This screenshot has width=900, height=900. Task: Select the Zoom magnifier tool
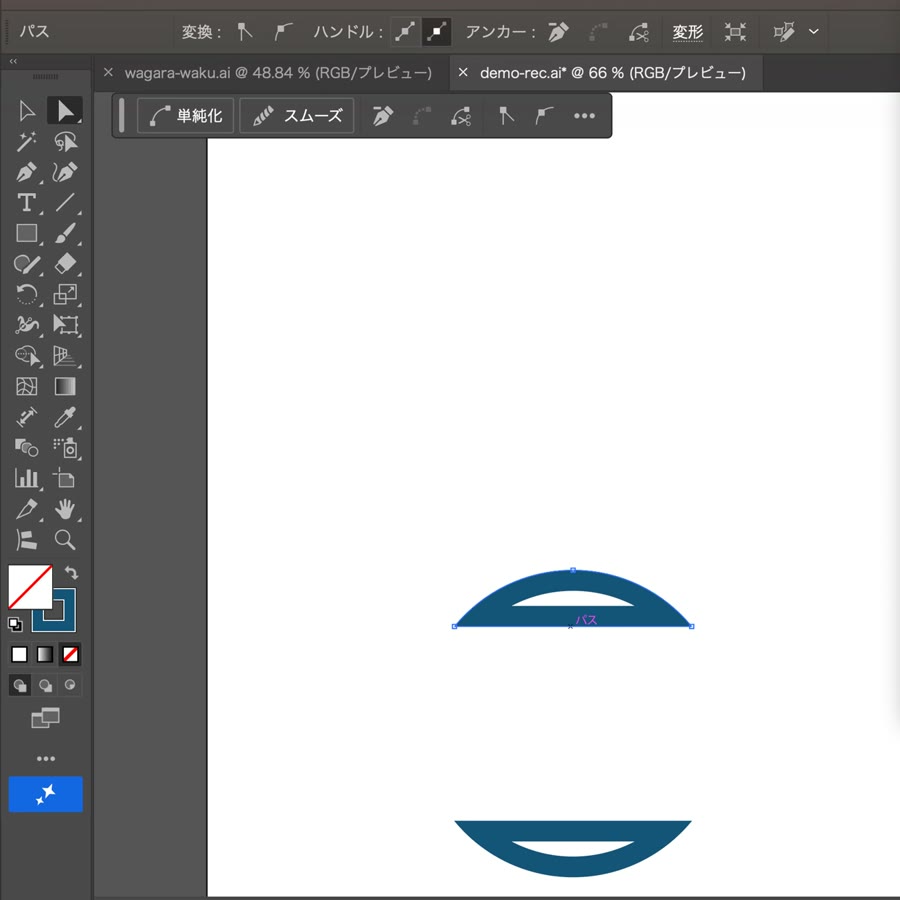click(65, 540)
